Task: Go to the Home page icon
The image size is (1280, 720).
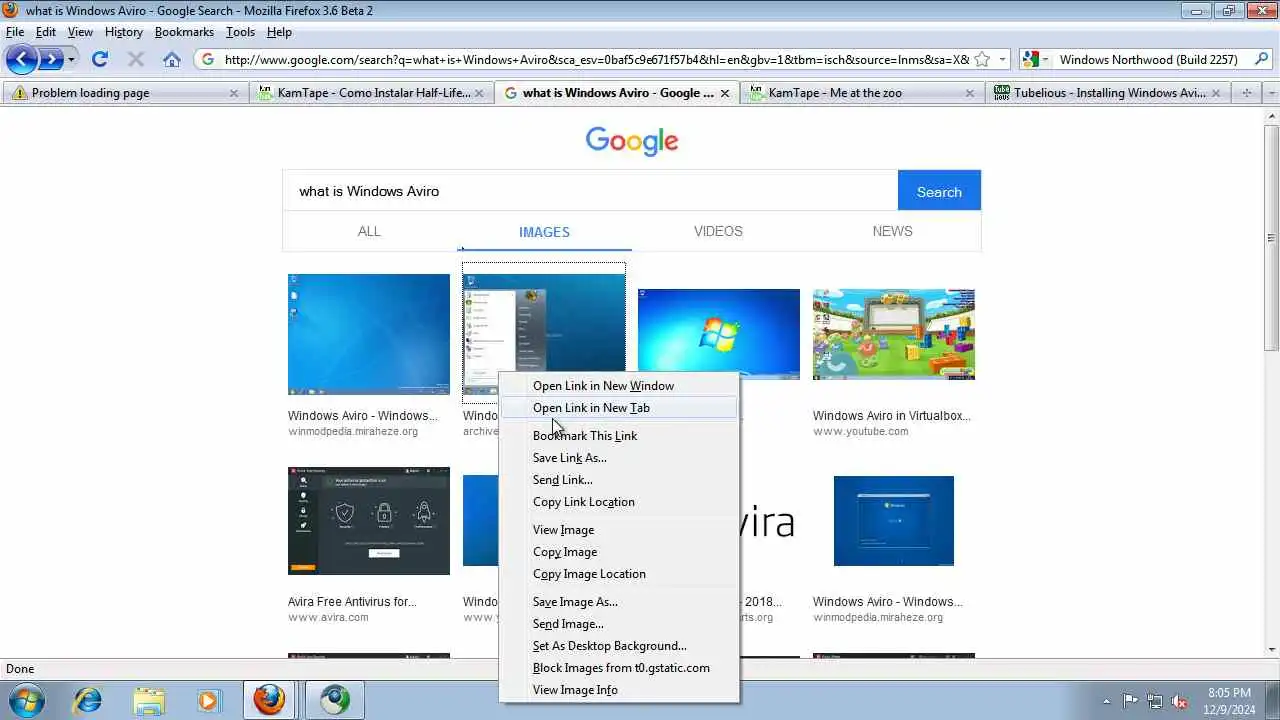Action: click(172, 59)
